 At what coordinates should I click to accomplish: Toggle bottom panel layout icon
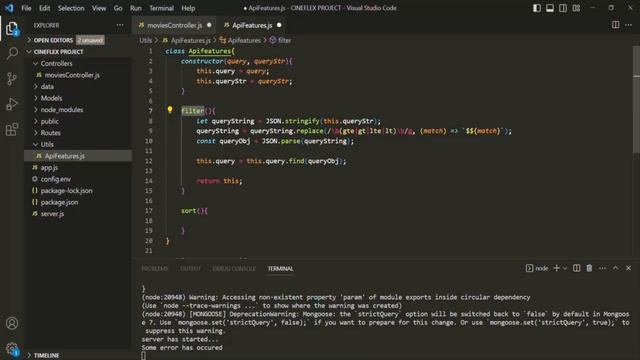coord(550,8)
